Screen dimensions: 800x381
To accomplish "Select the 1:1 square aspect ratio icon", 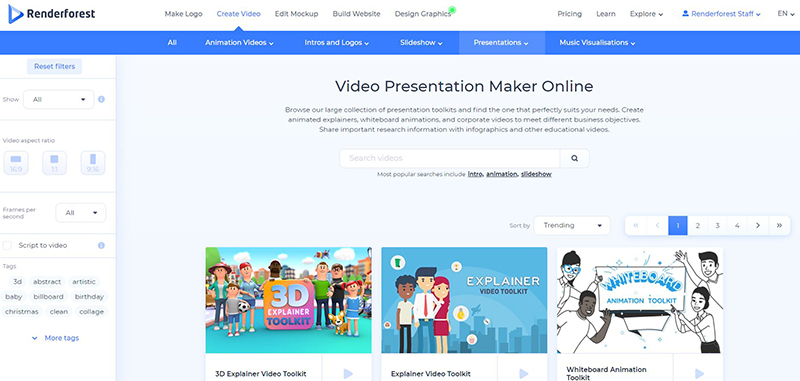I will click(54, 163).
